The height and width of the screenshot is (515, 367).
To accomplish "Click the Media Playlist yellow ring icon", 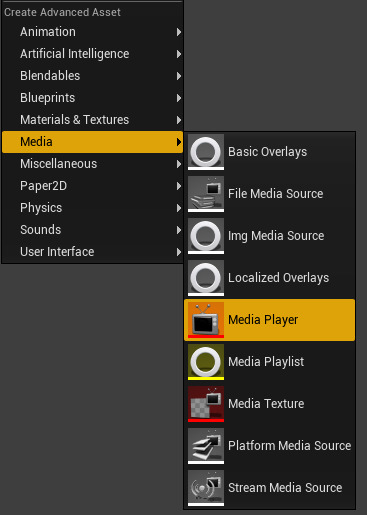I will [206, 362].
